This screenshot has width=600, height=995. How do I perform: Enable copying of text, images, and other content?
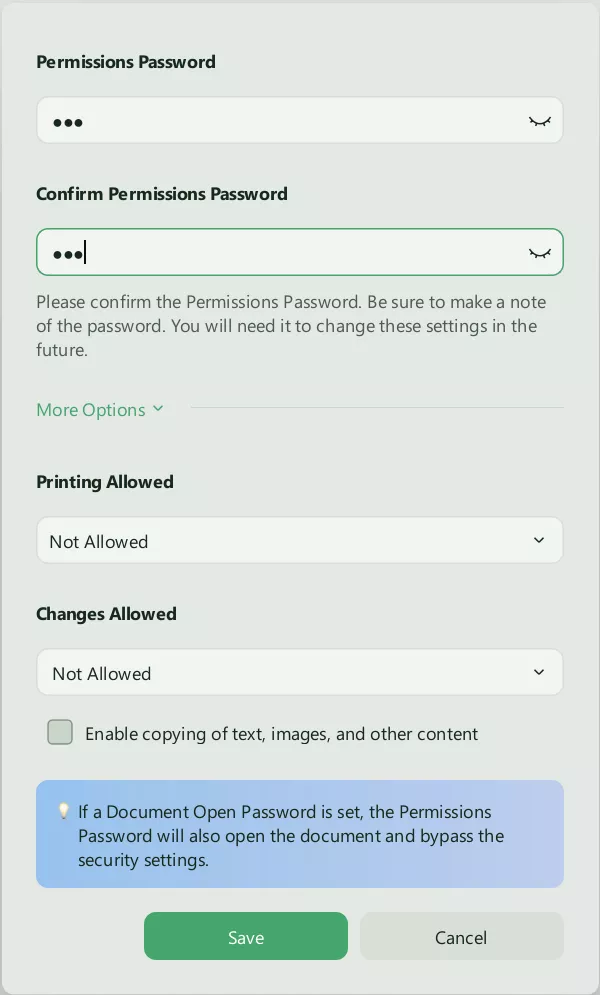click(60, 732)
